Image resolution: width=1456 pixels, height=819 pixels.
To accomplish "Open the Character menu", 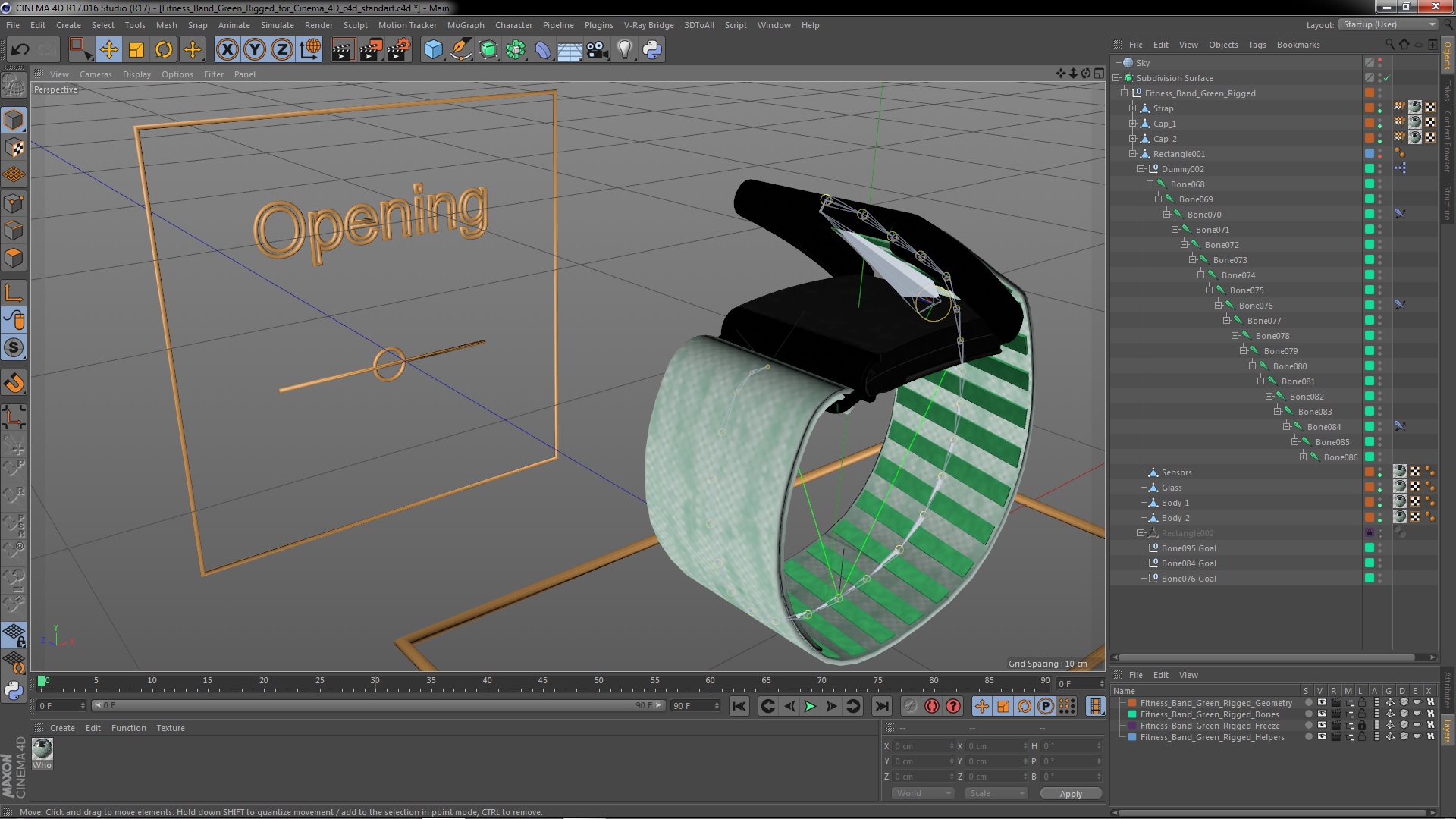I will click(513, 25).
